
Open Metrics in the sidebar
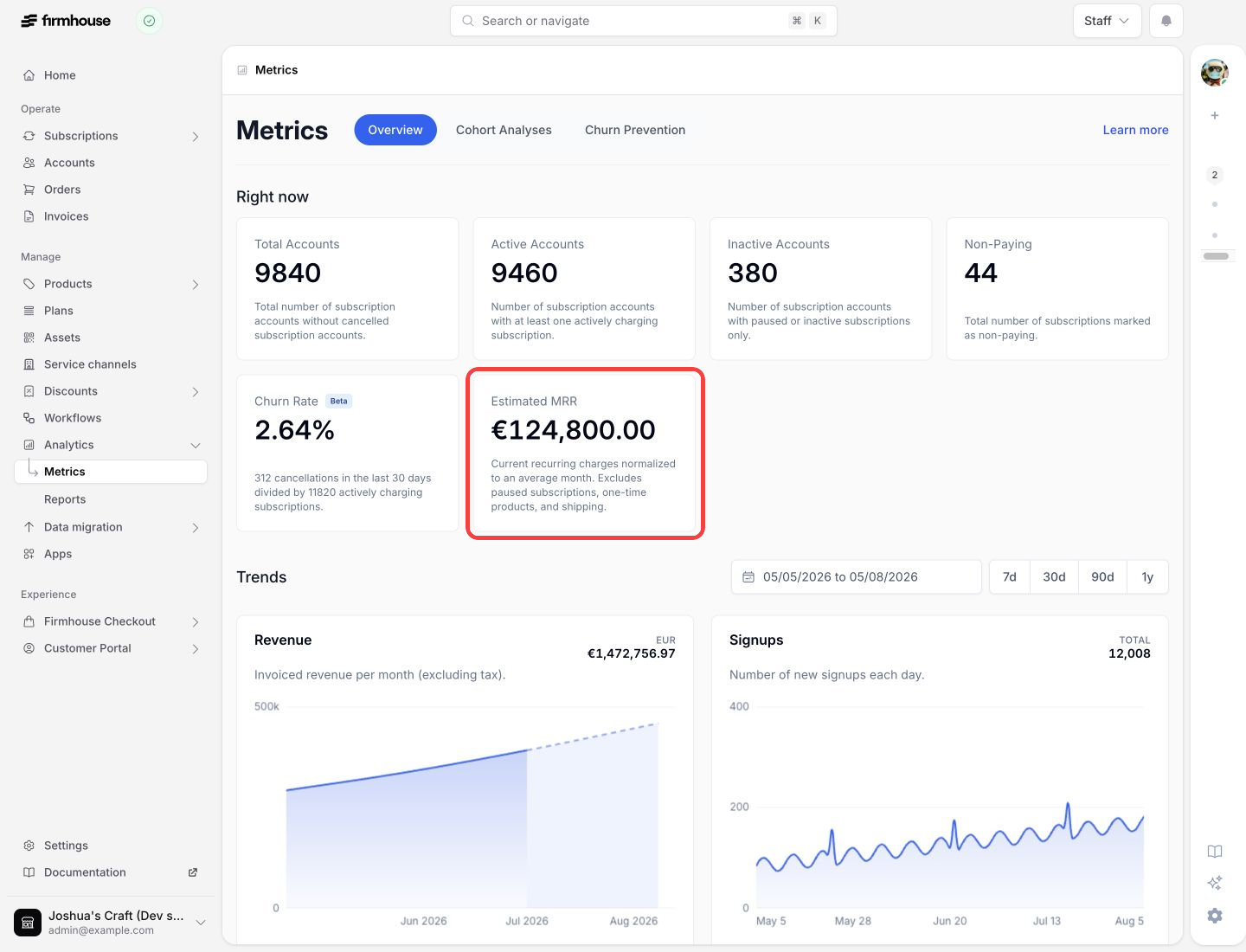coord(111,472)
